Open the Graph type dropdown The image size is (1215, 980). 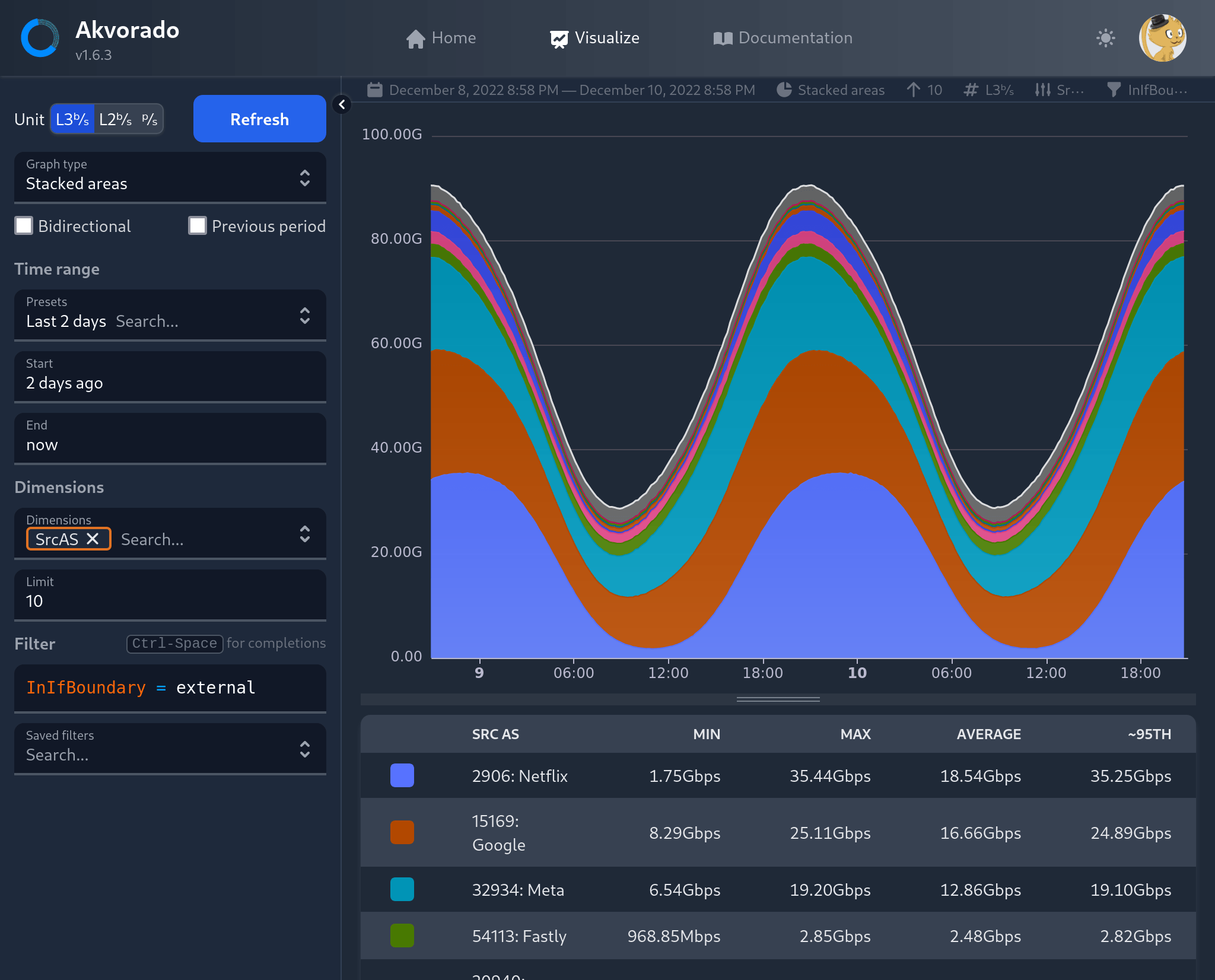click(304, 177)
